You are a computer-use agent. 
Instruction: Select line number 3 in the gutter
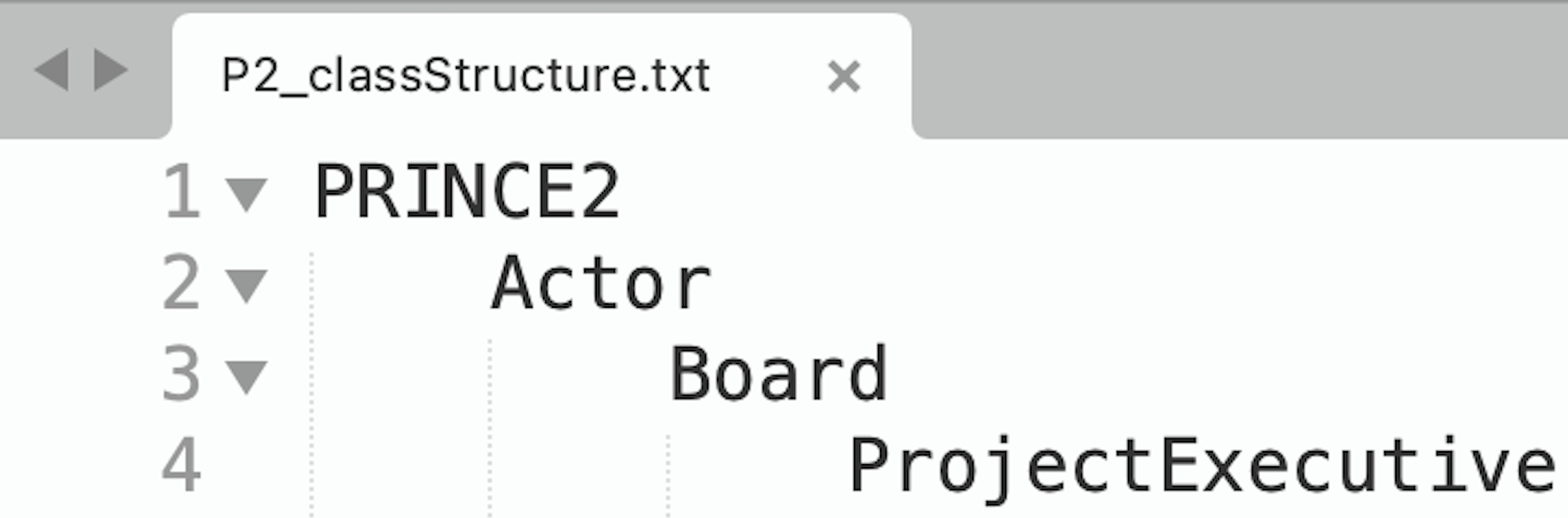(x=181, y=375)
